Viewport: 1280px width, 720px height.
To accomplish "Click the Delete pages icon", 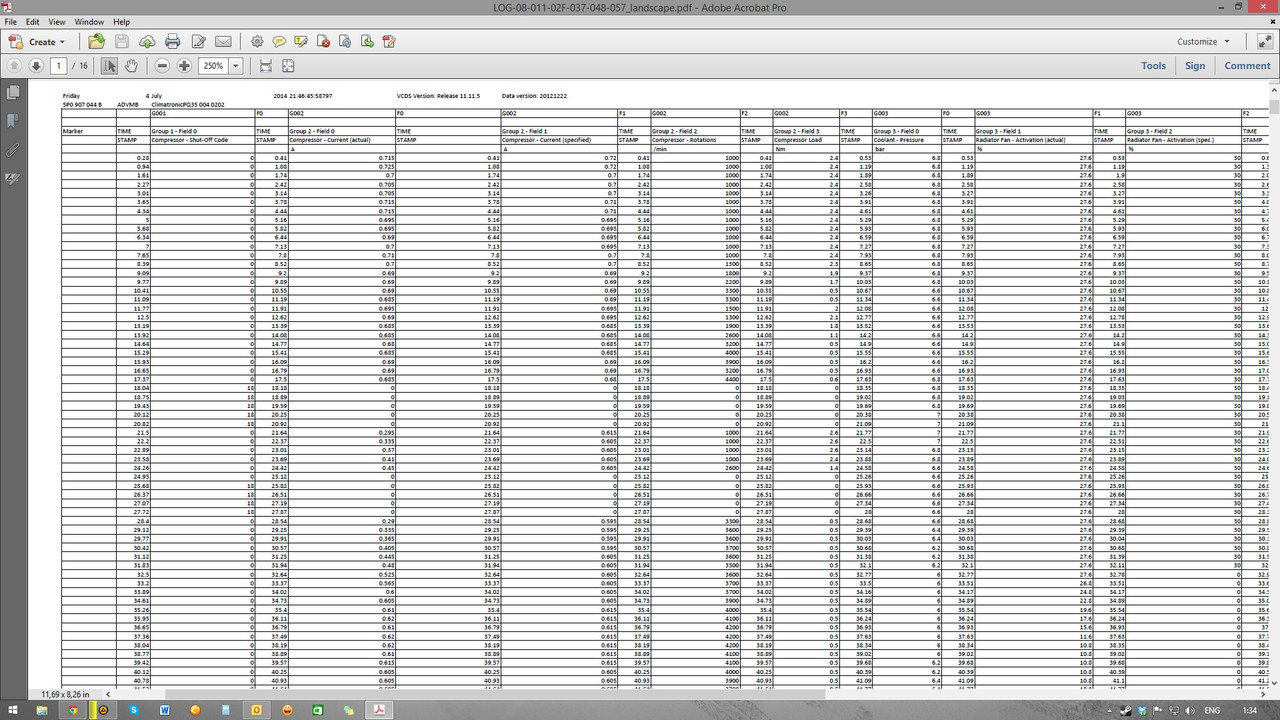I will [324, 42].
